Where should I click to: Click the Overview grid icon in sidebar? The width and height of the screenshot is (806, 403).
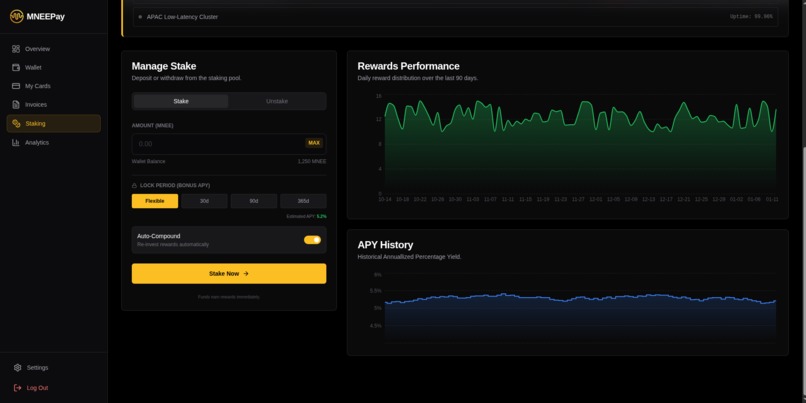tap(16, 49)
